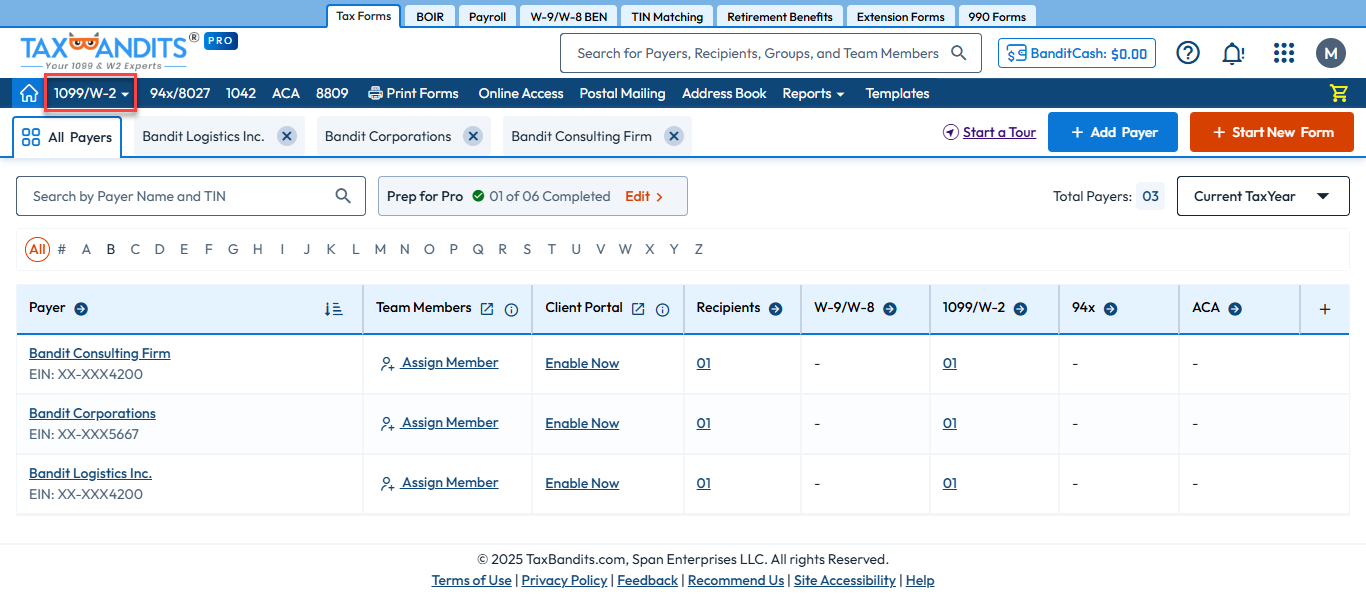Click the plus icon to add column

(x=1325, y=309)
